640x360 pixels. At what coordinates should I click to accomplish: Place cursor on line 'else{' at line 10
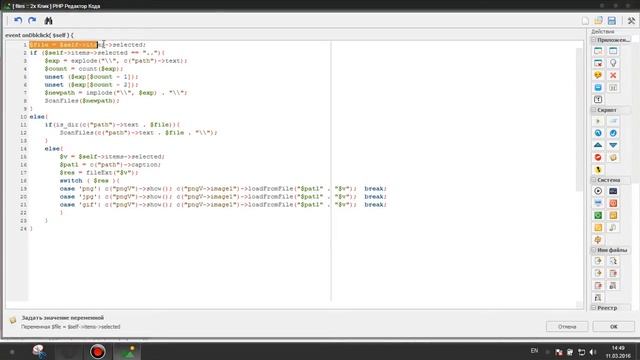(x=38, y=117)
